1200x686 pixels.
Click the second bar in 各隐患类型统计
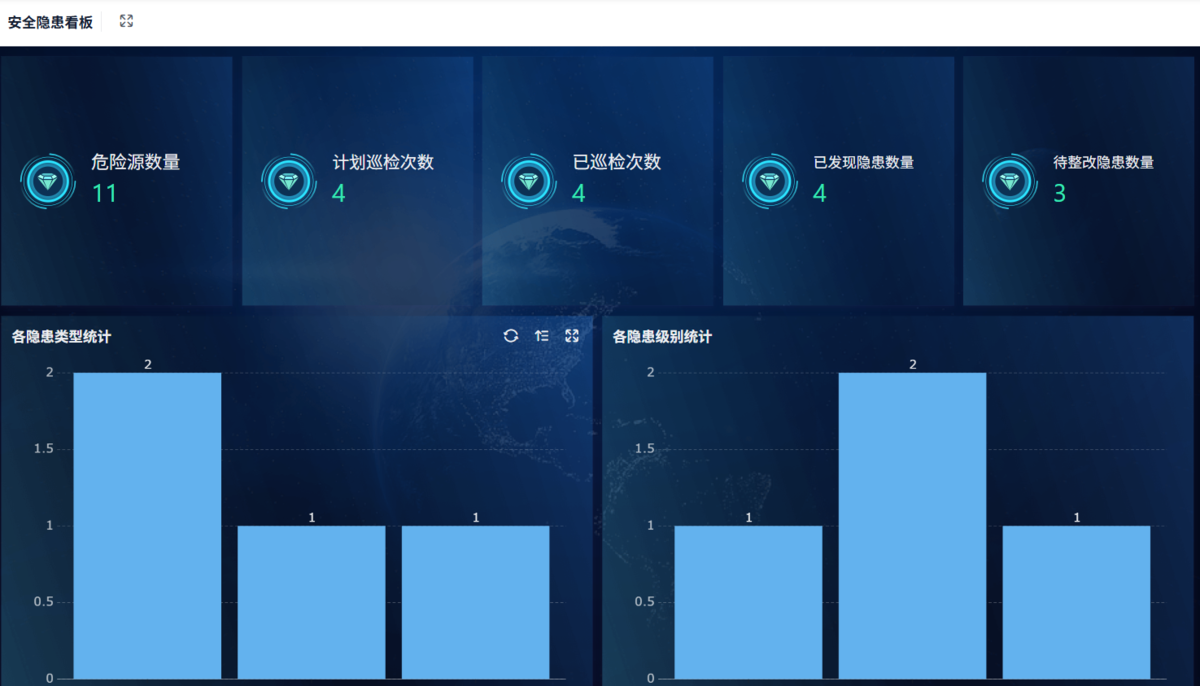(x=311, y=602)
